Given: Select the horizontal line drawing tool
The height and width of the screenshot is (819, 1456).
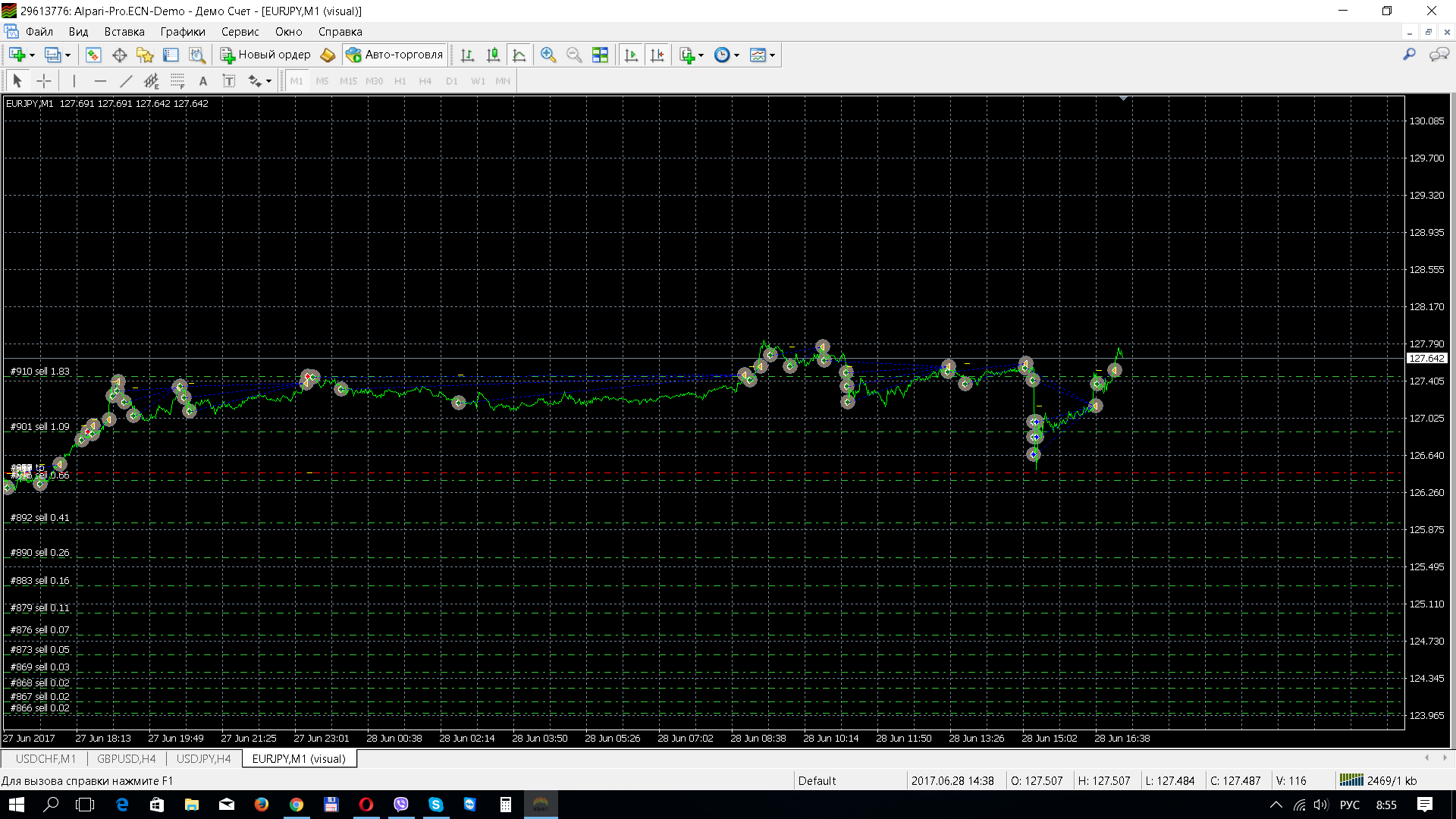Looking at the screenshot, I should tap(100, 81).
